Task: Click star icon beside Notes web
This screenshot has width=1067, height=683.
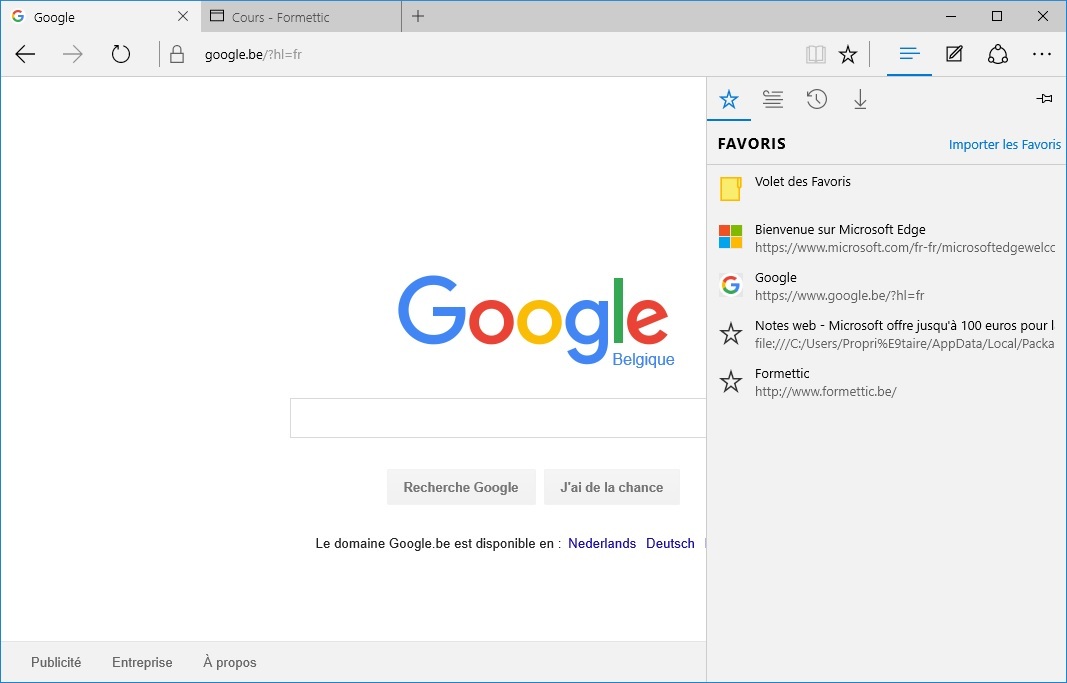Action: 730,333
